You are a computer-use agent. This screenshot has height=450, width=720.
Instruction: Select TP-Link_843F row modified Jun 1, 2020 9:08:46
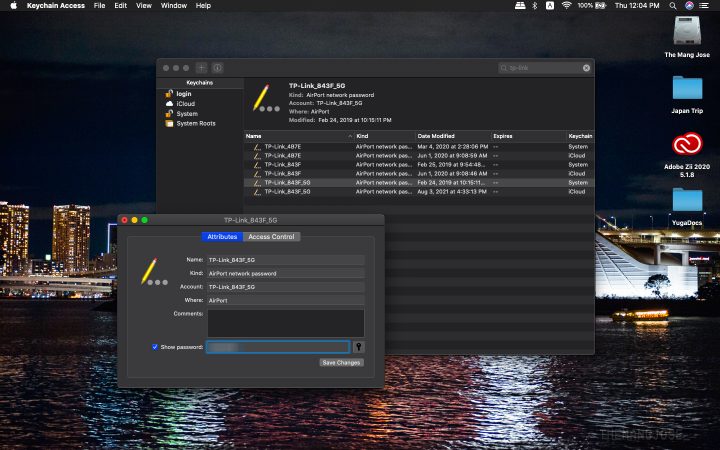(419, 174)
